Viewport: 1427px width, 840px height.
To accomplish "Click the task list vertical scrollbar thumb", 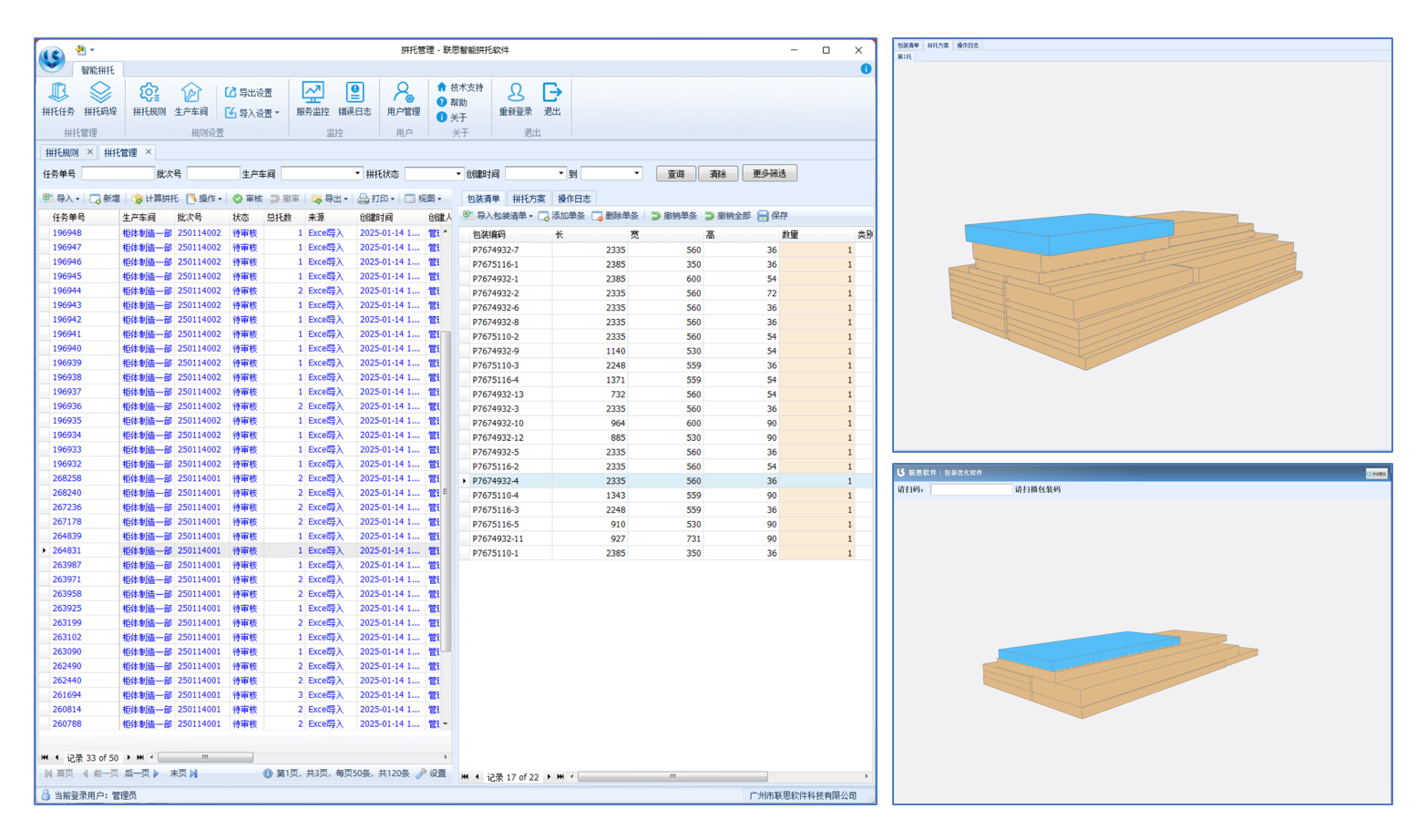I will click(447, 492).
